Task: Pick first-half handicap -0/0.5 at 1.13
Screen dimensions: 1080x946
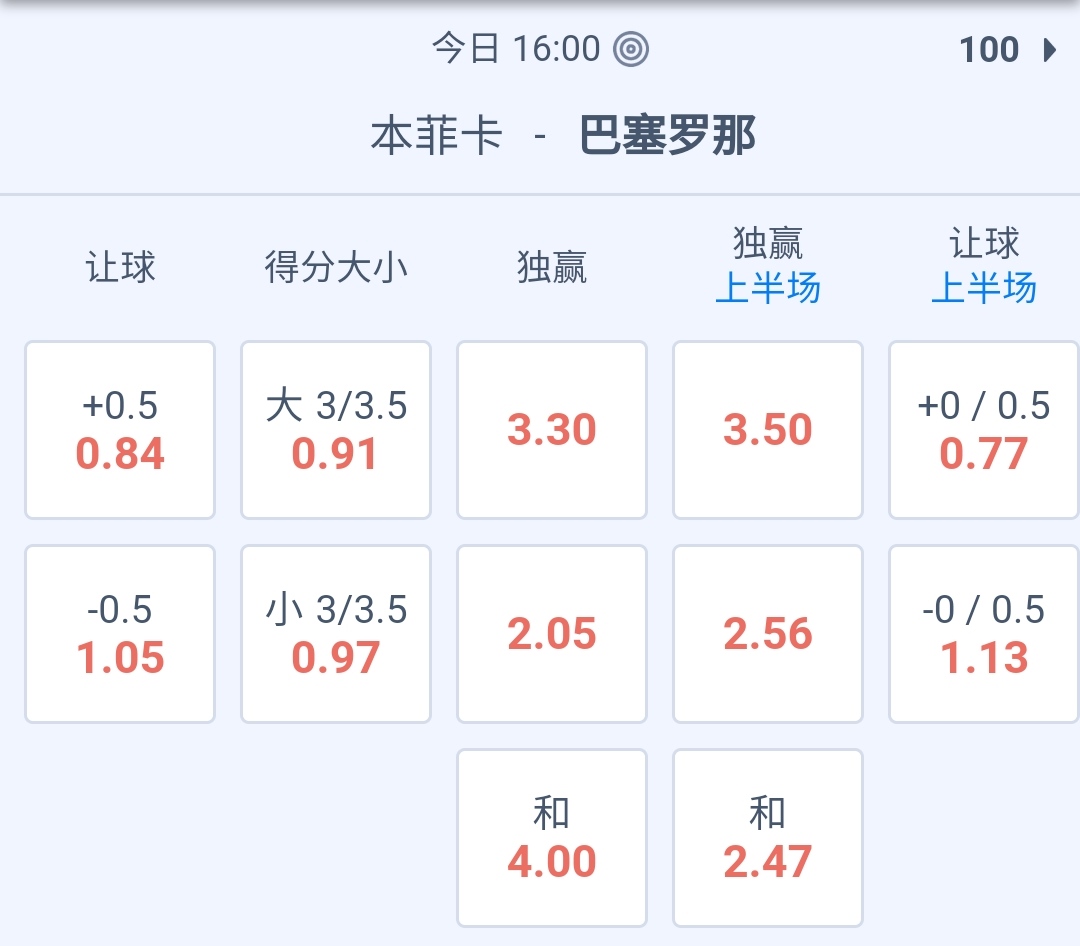Action: point(984,634)
